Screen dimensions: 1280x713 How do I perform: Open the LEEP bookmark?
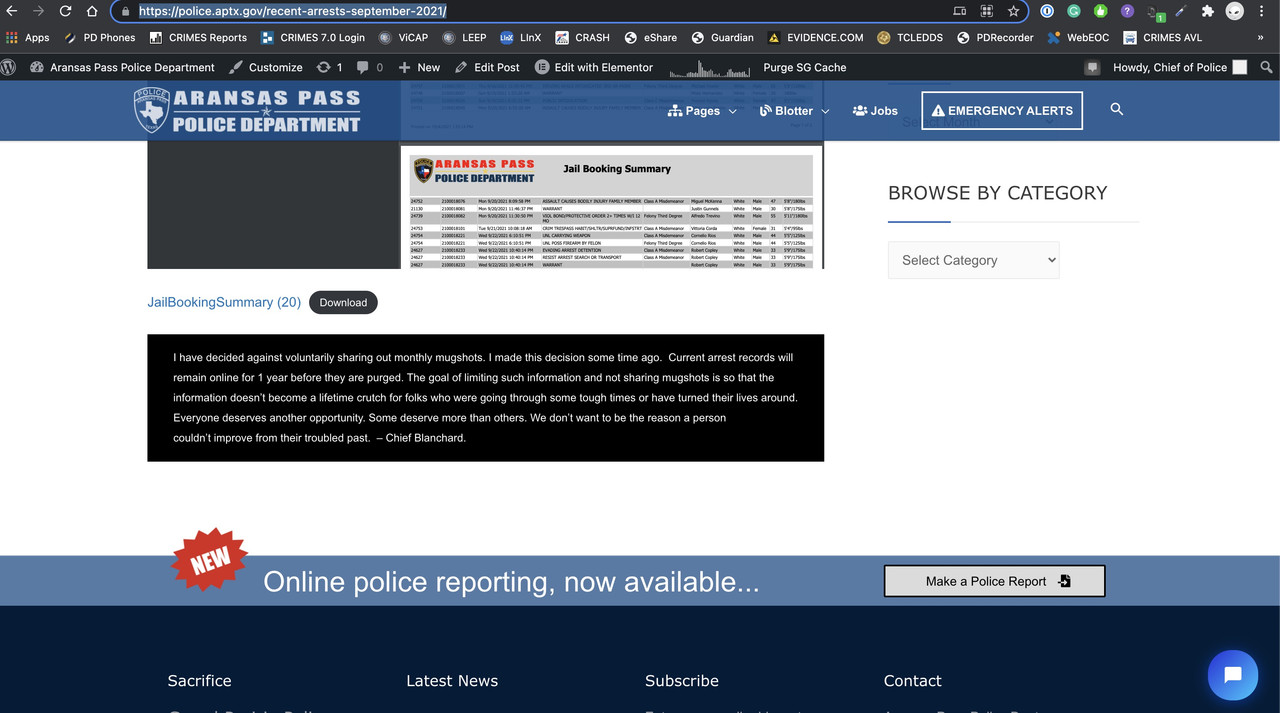(464, 37)
